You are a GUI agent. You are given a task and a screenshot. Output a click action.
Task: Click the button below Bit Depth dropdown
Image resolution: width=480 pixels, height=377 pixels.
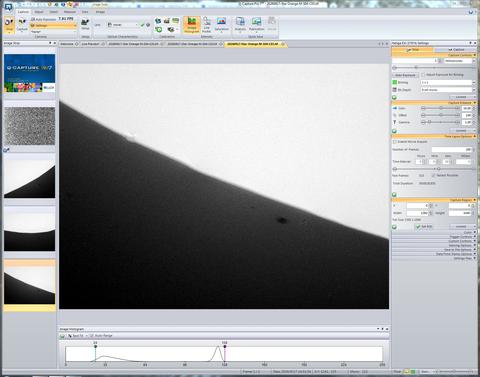(x=463, y=97)
